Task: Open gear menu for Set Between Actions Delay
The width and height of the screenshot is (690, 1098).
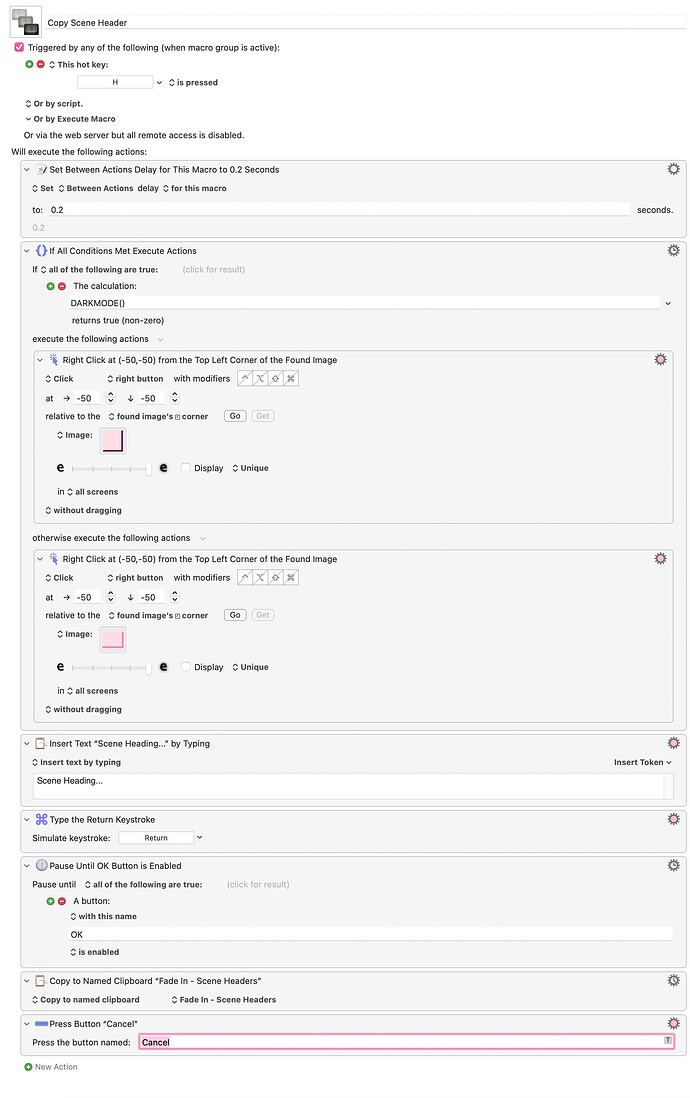Action: point(673,169)
